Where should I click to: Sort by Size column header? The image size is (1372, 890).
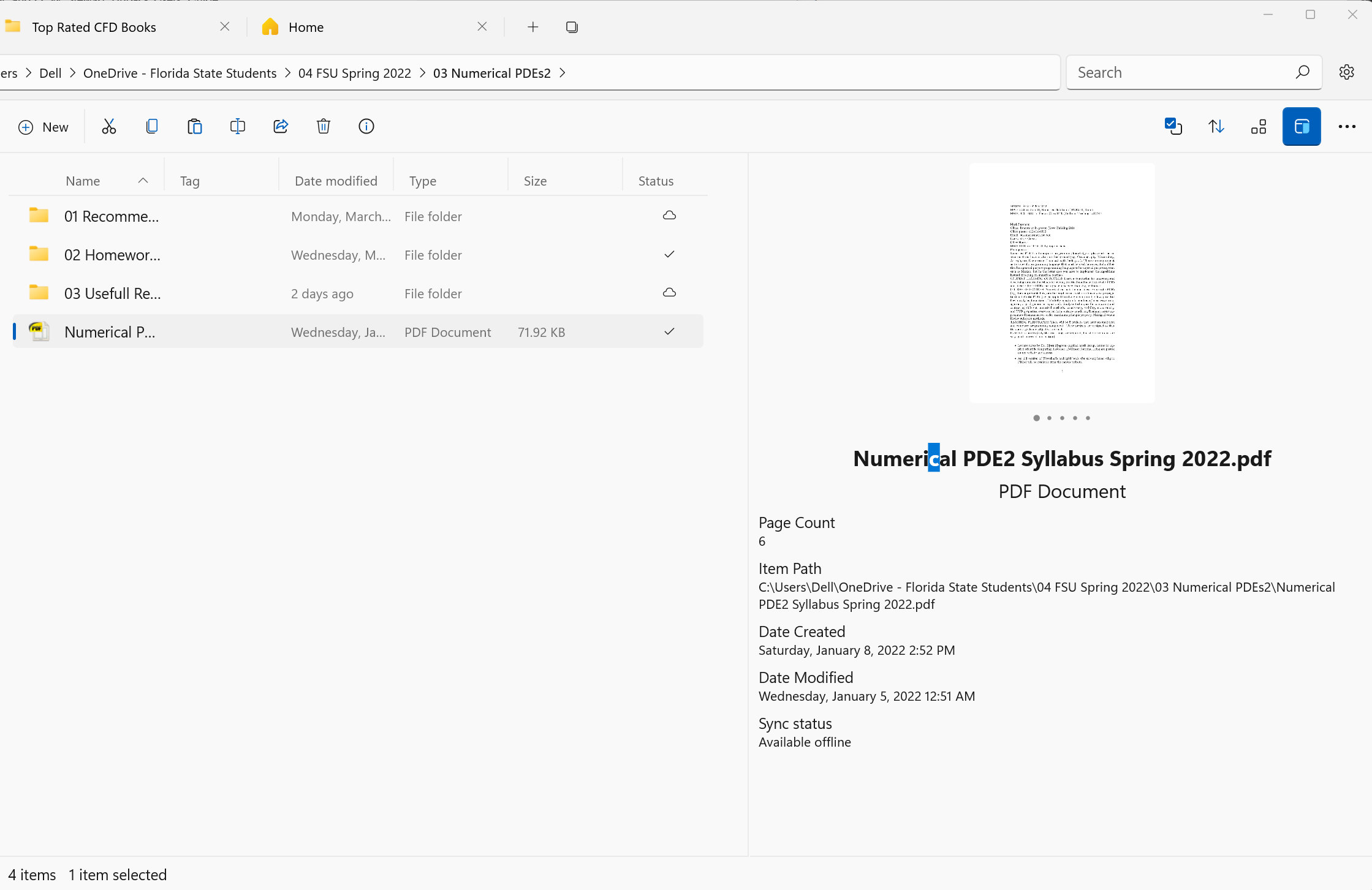[535, 181]
